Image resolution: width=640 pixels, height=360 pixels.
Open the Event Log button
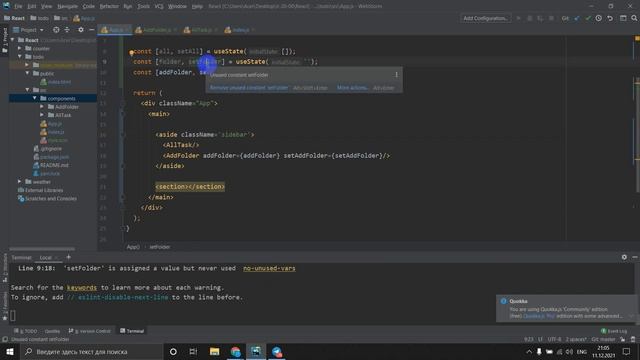tap(613, 331)
